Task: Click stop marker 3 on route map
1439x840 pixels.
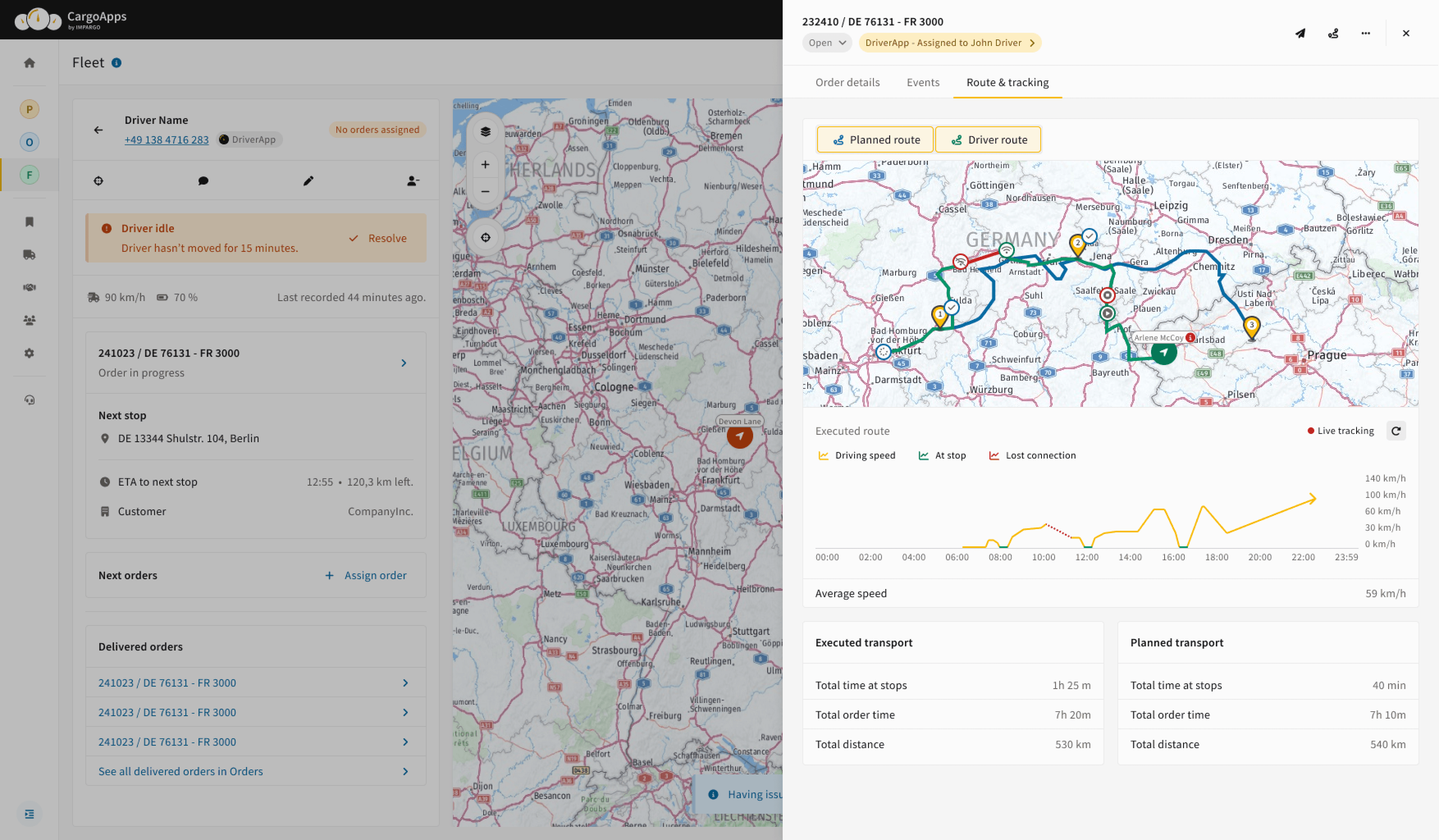Action: pos(1251,326)
